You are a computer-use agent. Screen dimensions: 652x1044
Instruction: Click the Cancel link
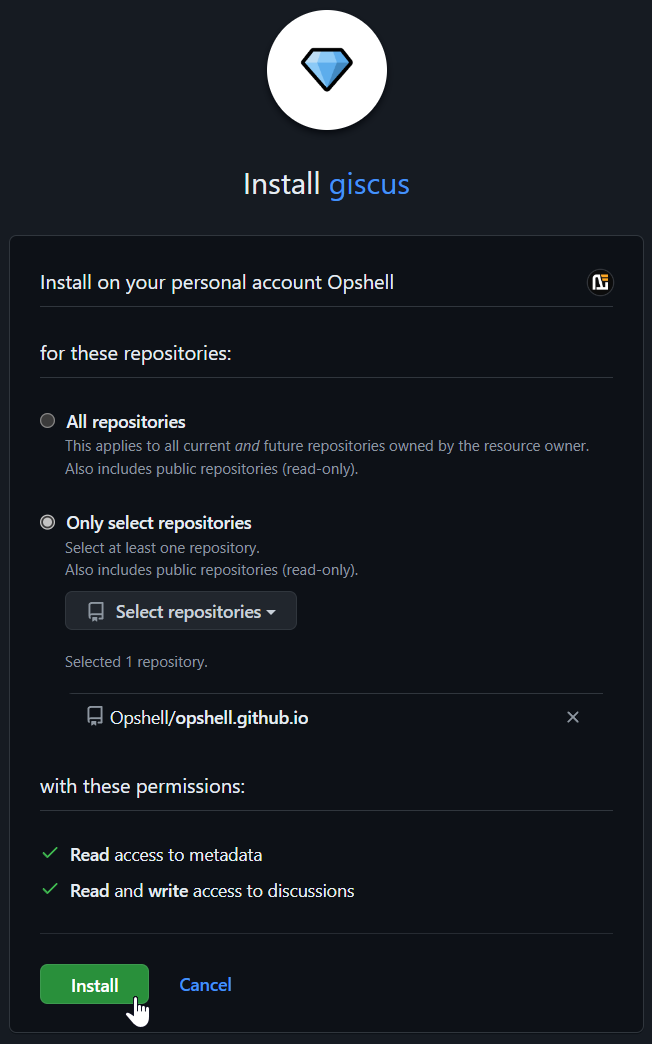205,985
